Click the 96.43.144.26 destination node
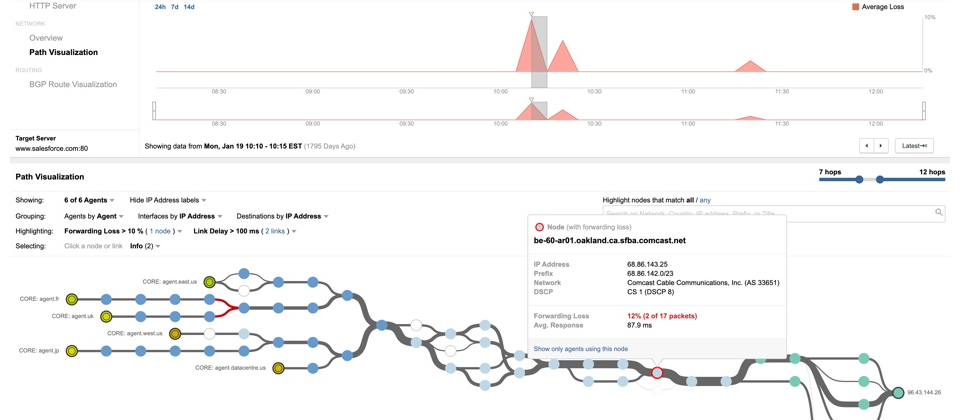The width and height of the screenshot is (960, 420). [898, 393]
